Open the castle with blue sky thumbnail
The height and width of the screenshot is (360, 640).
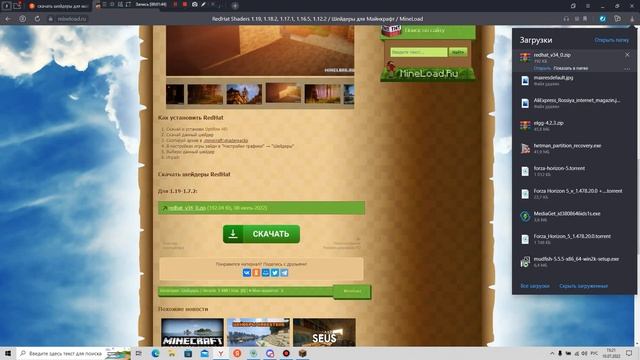pos(244,94)
